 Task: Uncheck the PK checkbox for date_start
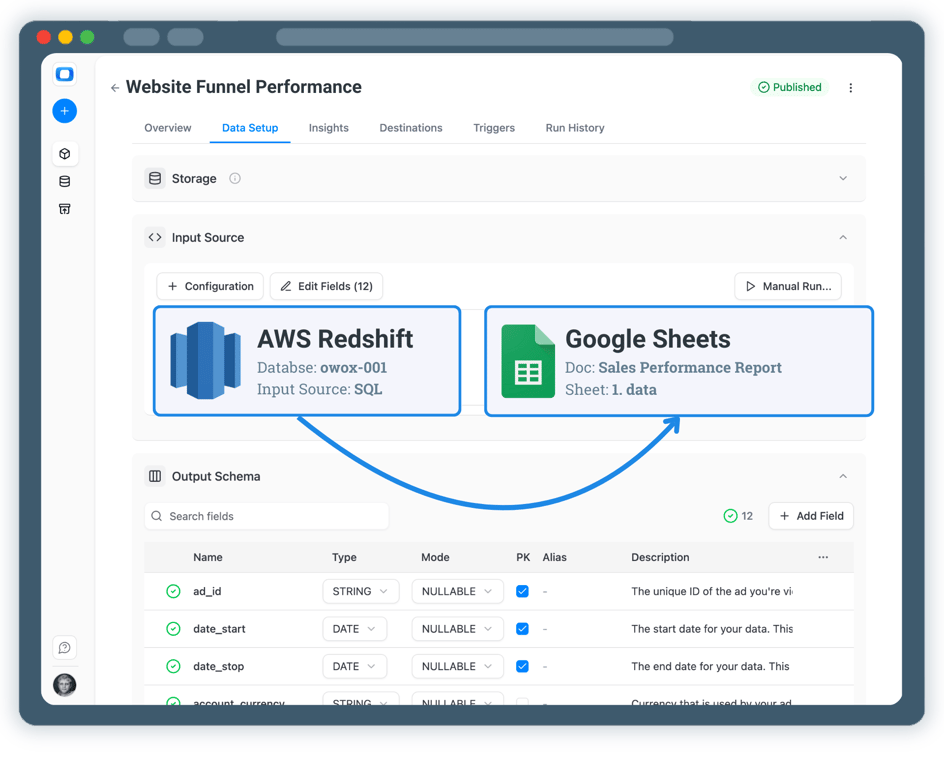522,629
